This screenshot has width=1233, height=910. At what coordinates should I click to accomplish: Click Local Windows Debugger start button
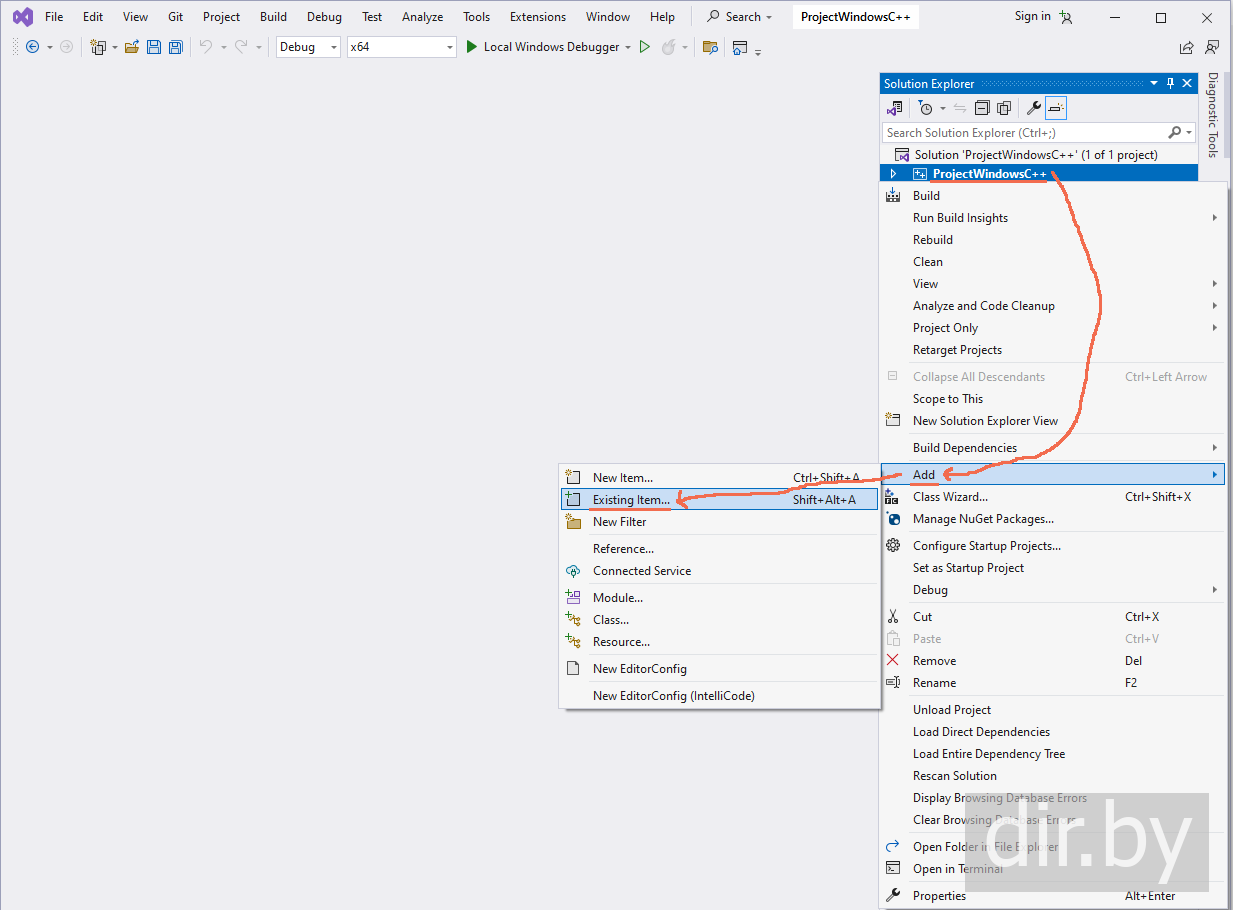pos(542,47)
